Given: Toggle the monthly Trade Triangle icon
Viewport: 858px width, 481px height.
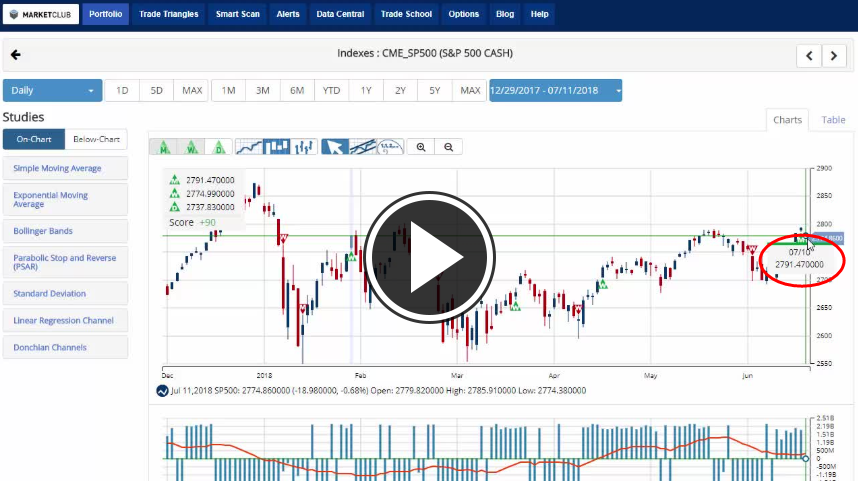Looking at the screenshot, I should (163, 147).
